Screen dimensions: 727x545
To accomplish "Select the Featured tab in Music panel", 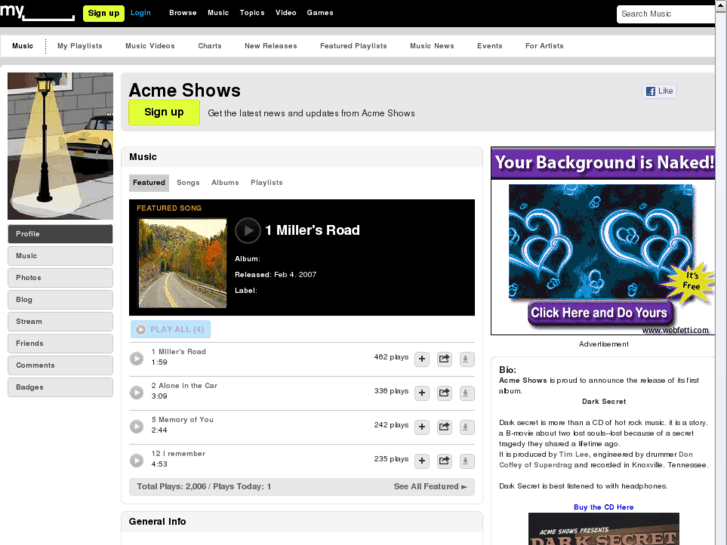I will pos(149,183).
